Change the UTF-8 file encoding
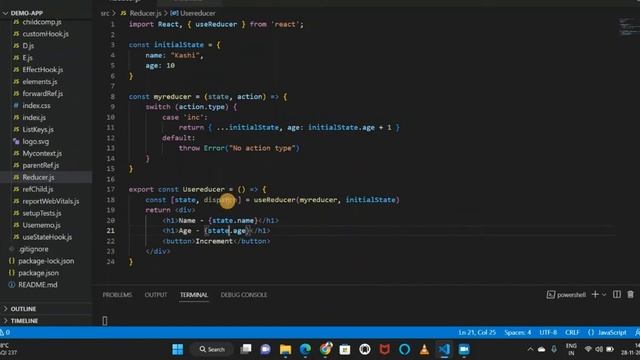Screen dimensions: 640x360 [x=548, y=333]
